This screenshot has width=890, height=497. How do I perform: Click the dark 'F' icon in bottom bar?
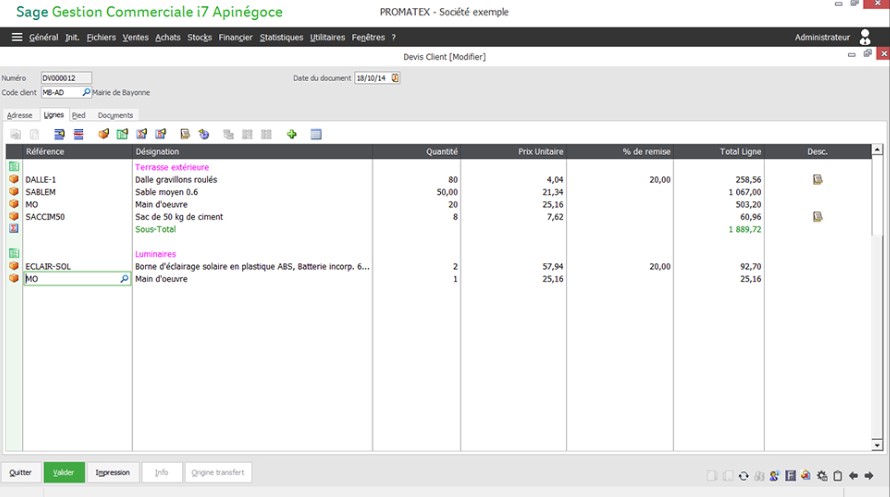pos(790,476)
